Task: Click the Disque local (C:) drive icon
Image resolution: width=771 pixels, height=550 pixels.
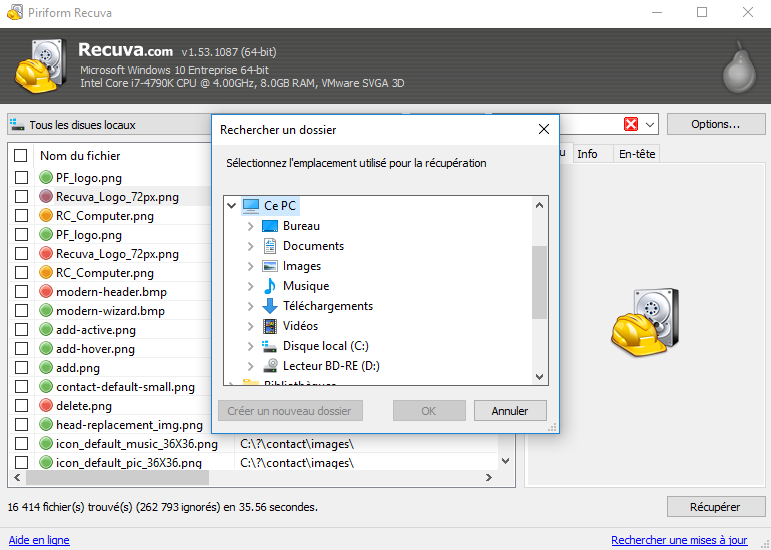Action: click(269, 346)
